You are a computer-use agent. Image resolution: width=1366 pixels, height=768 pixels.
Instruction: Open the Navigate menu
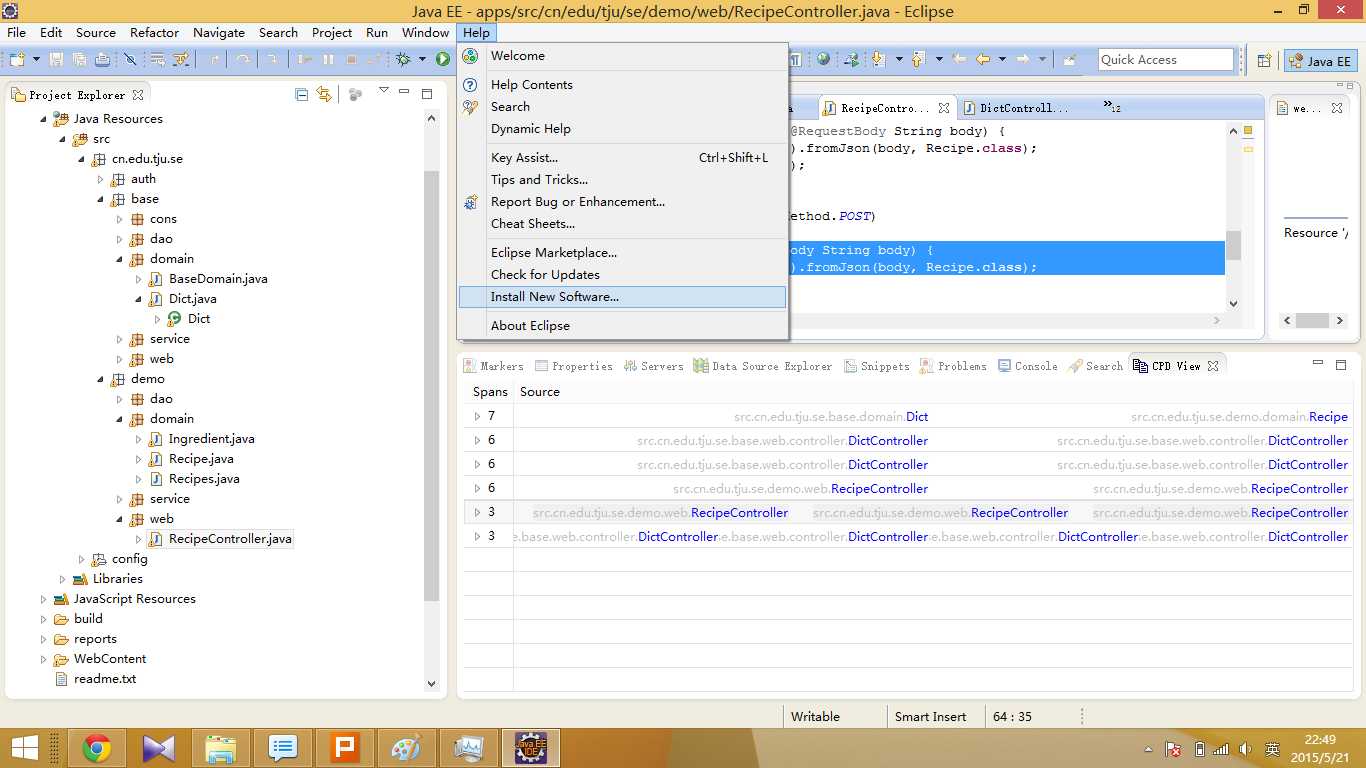coord(219,32)
